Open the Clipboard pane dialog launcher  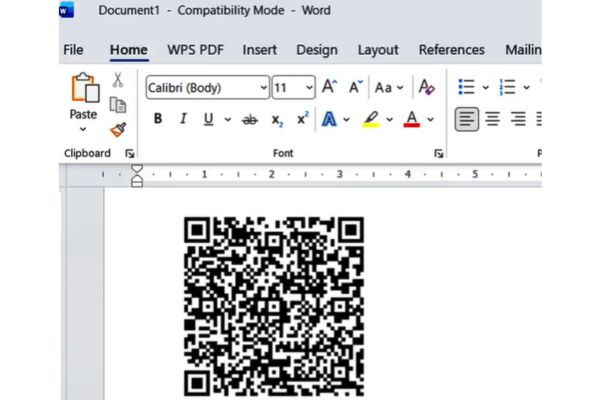pos(130,153)
